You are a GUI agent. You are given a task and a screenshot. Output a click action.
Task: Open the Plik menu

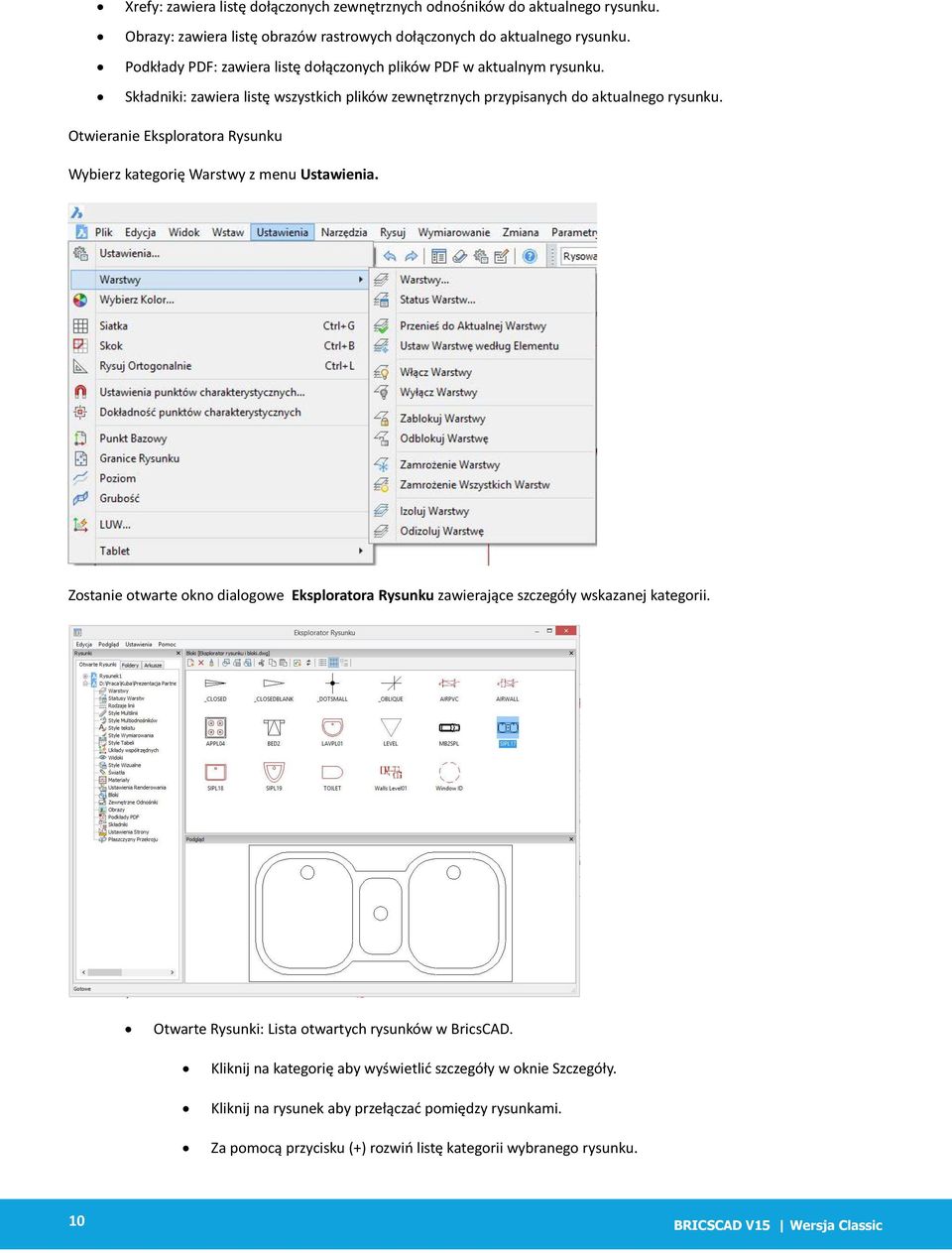103,232
